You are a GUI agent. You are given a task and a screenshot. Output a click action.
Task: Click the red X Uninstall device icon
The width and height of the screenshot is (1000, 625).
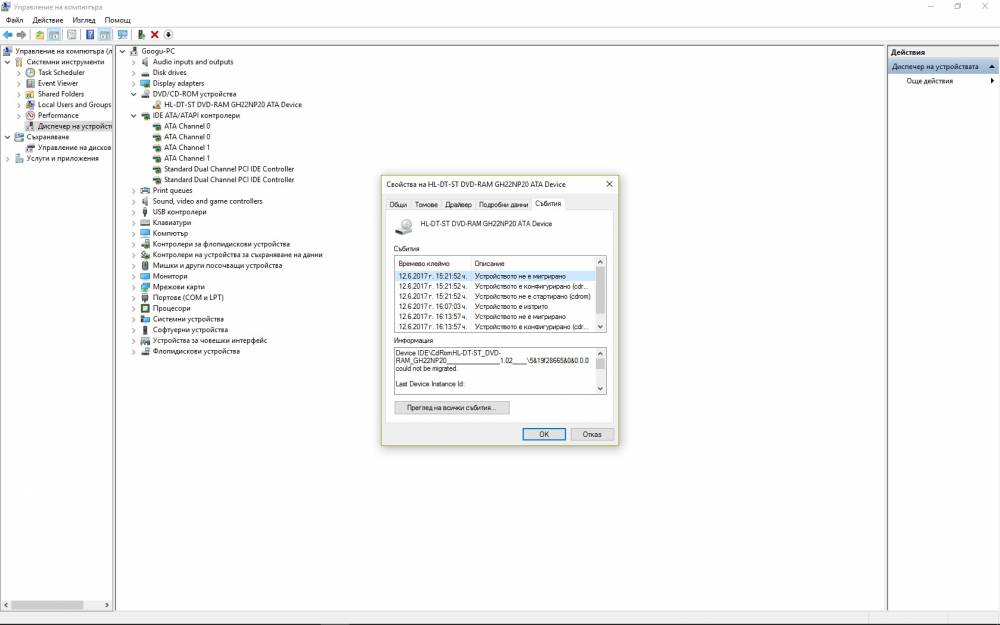click(154, 34)
